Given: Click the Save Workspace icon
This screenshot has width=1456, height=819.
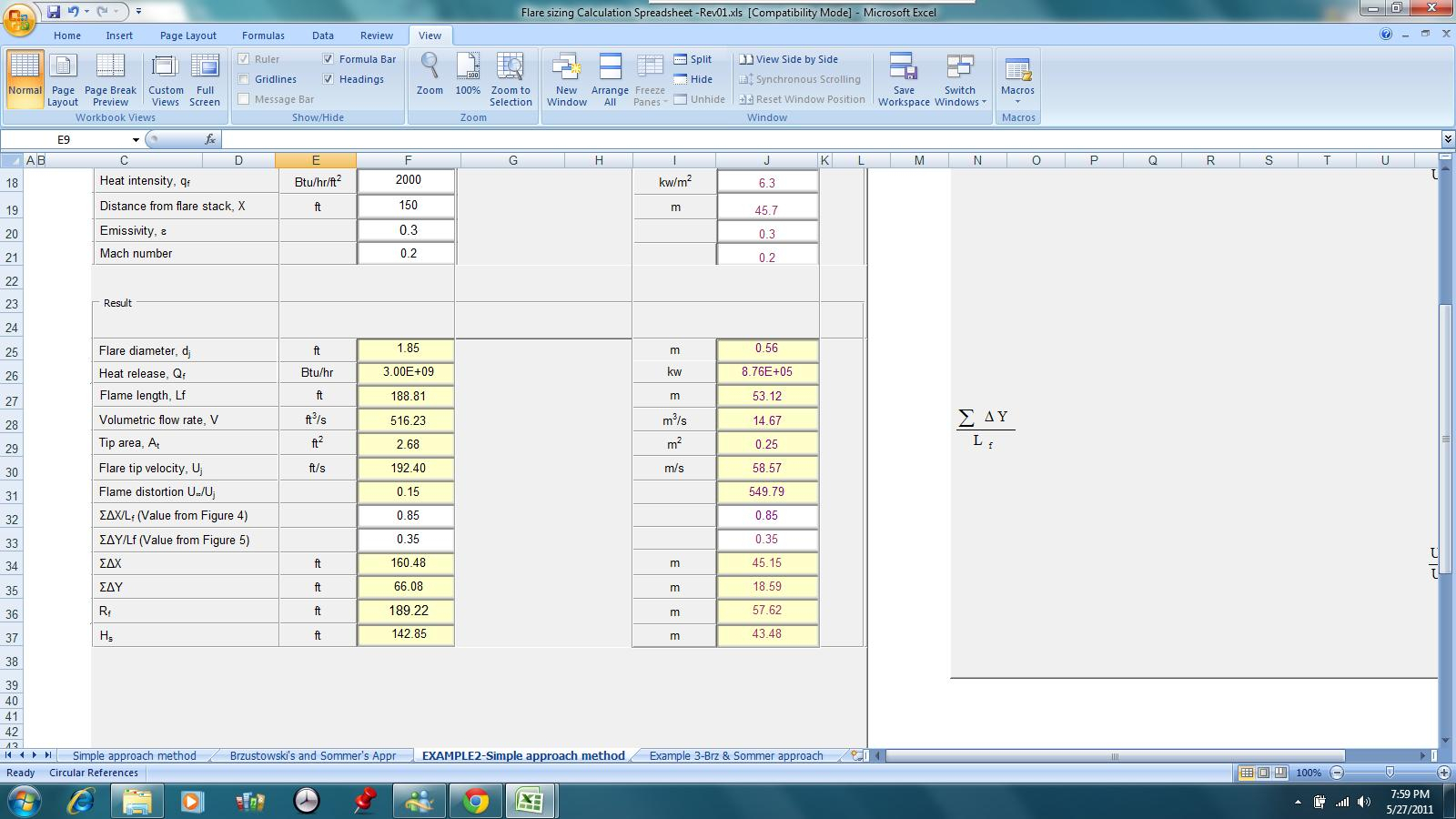Looking at the screenshot, I should [x=904, y=80].
